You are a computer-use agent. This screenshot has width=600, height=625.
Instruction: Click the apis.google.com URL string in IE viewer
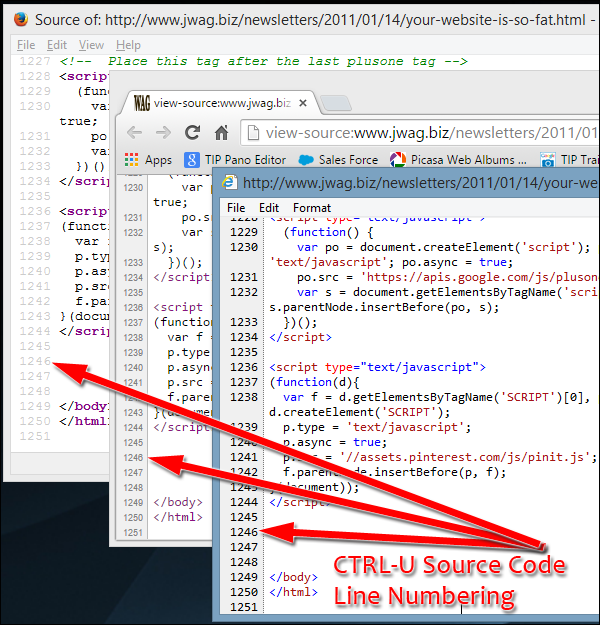click(x=480, y=277)
